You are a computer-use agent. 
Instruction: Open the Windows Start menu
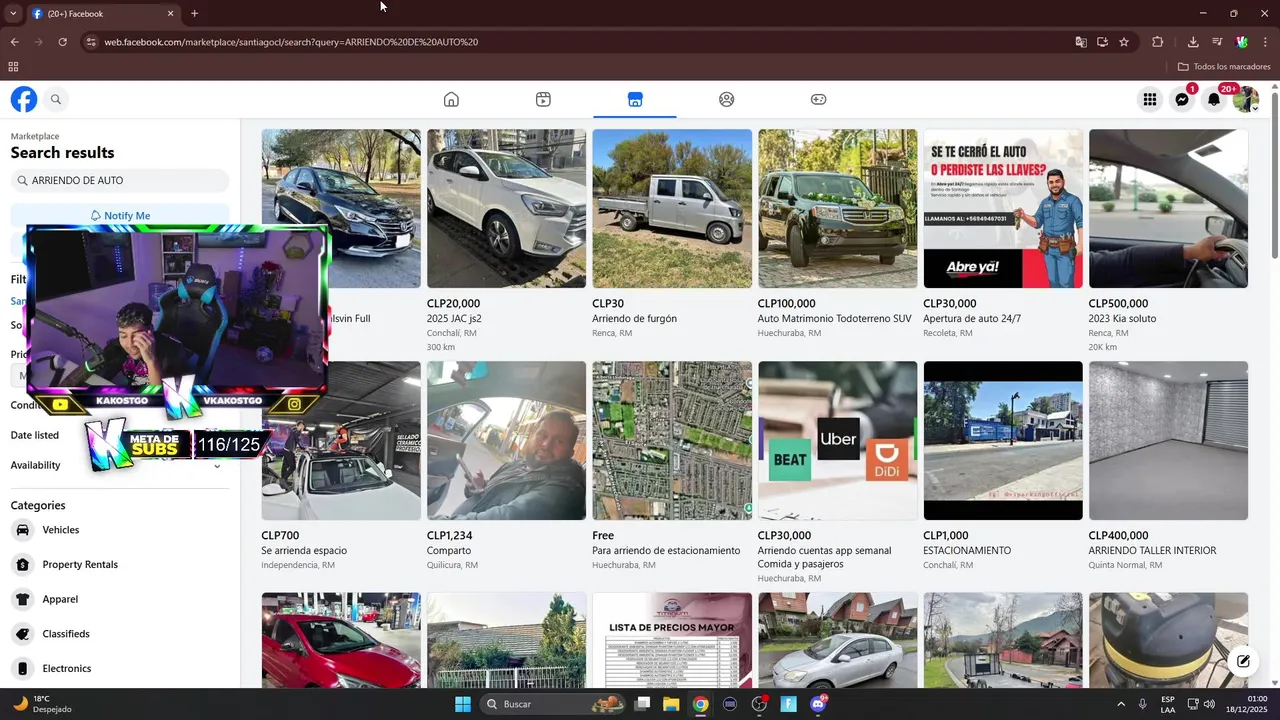pyautogui.click(x=463, y=704)
